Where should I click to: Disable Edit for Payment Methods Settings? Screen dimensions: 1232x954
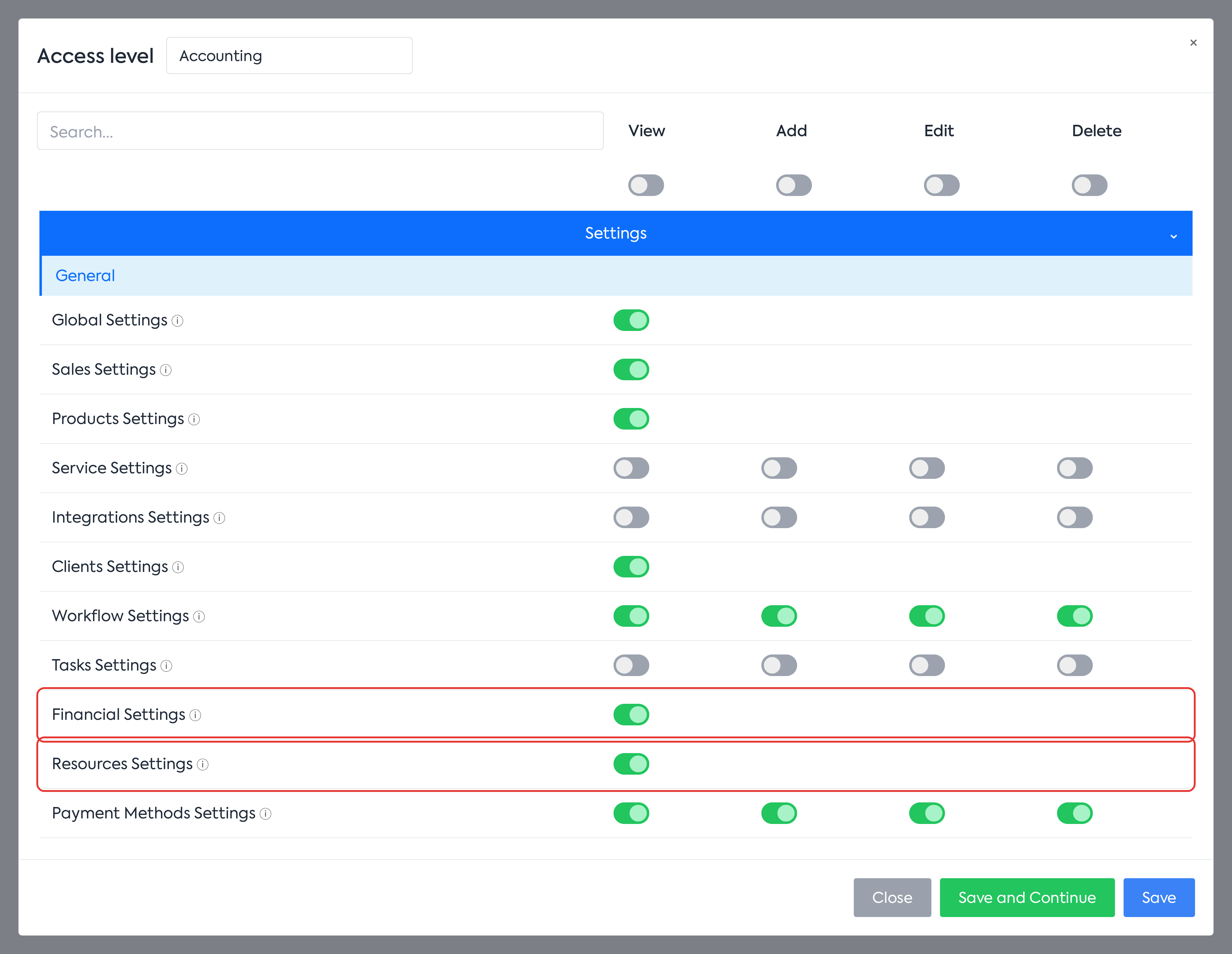pos(927,813)
